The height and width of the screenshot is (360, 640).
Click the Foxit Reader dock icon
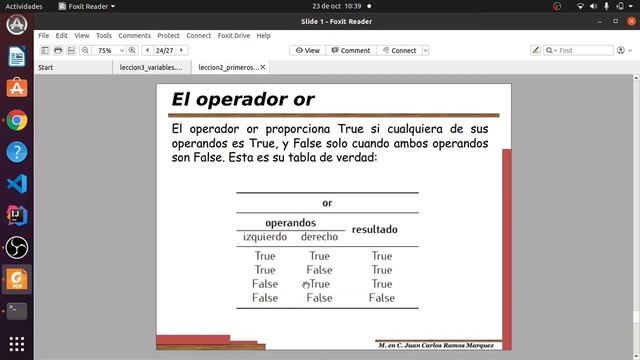(x=17, y=279)
